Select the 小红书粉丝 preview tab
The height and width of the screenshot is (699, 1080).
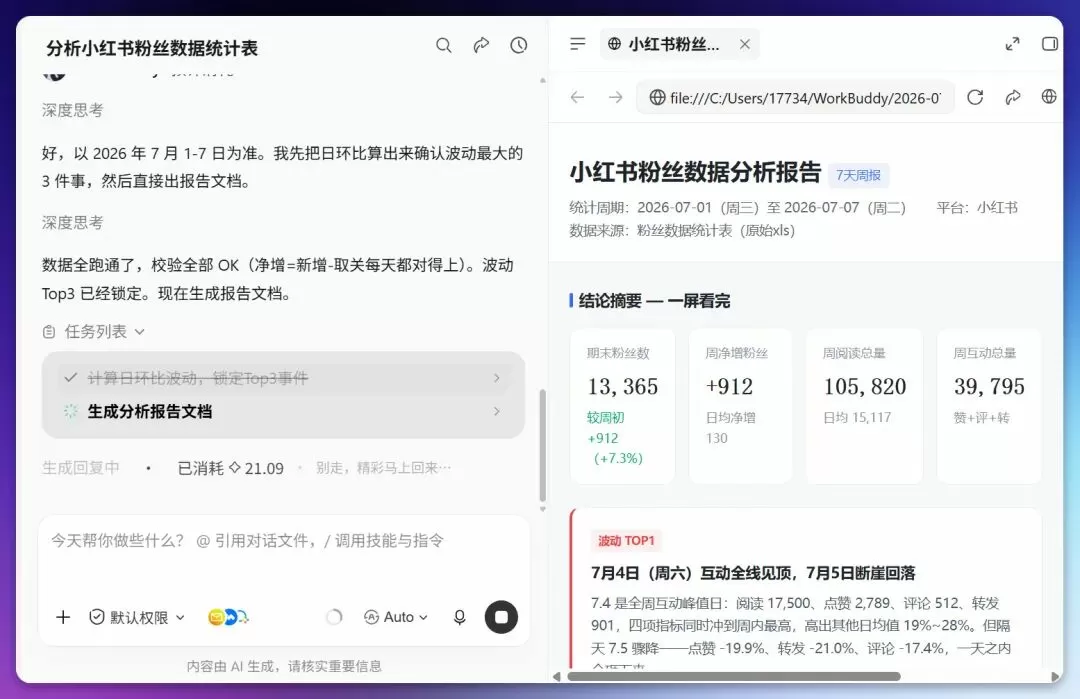tap(679, 44)
